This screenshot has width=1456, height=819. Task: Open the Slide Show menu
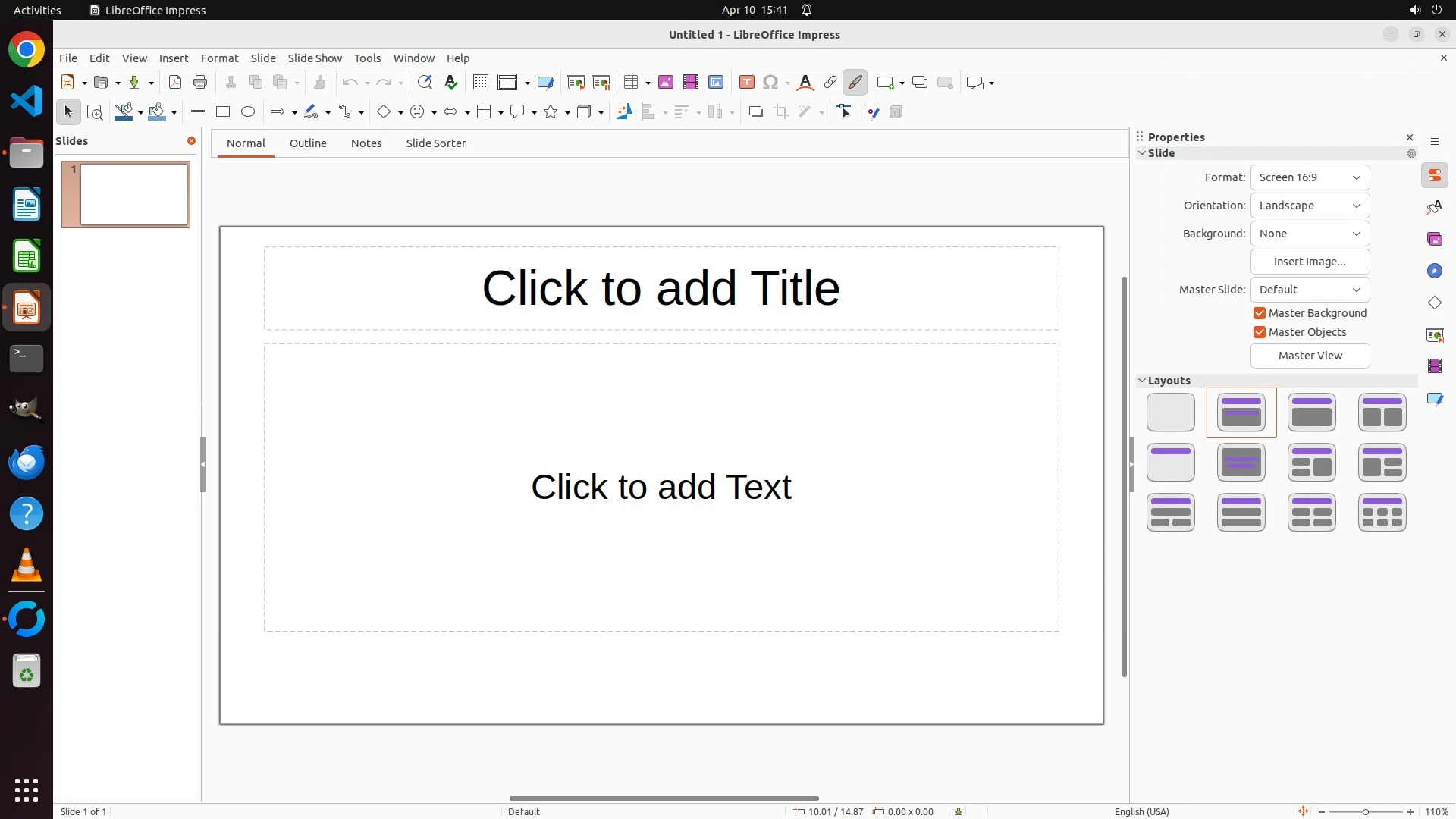[315, 58]
